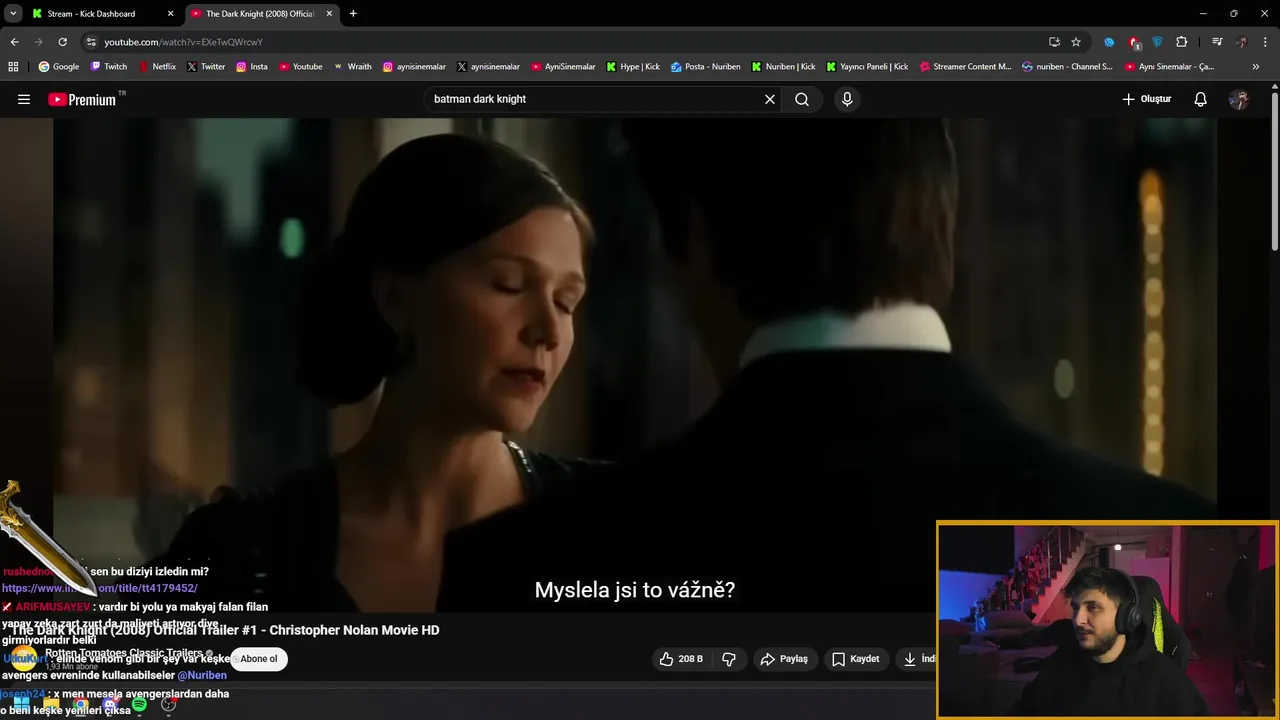Viewport: 1280px width, 720px height.
Task: Click the blue Chrome extension icon
Action: tap(1109, 42)
